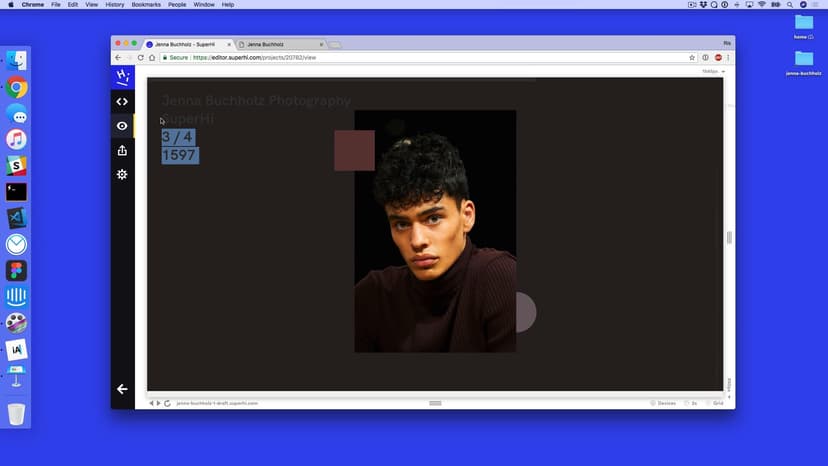Screen dimensions: 828x466
Task: Open the preview width dropdown
Action: click(711, 71)
